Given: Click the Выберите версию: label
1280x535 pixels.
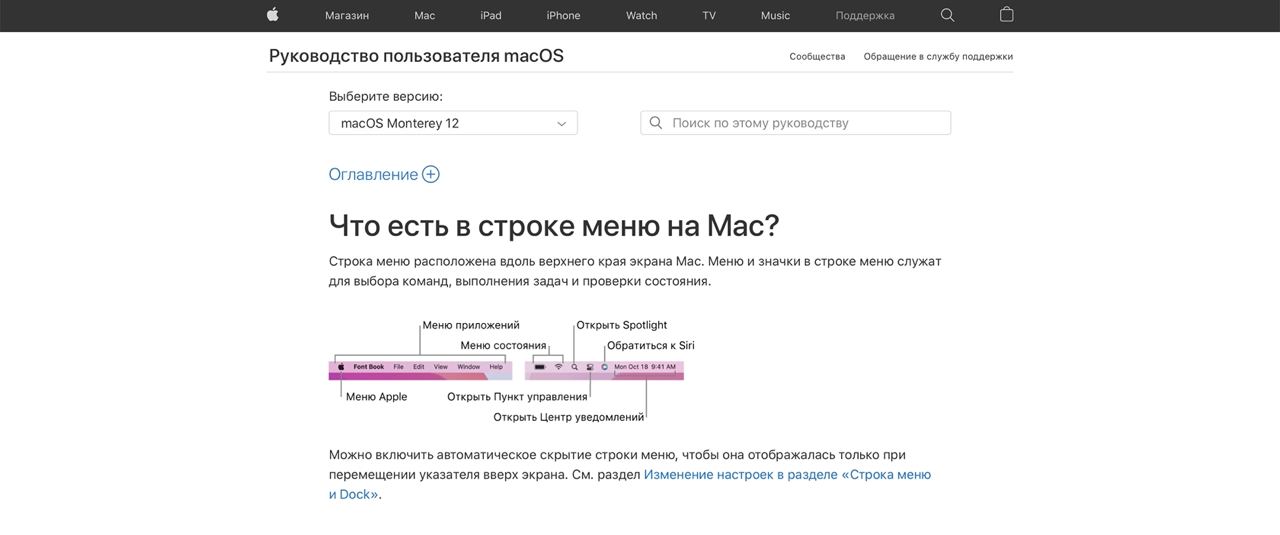Looking at the screenshot, I should 386,97.
